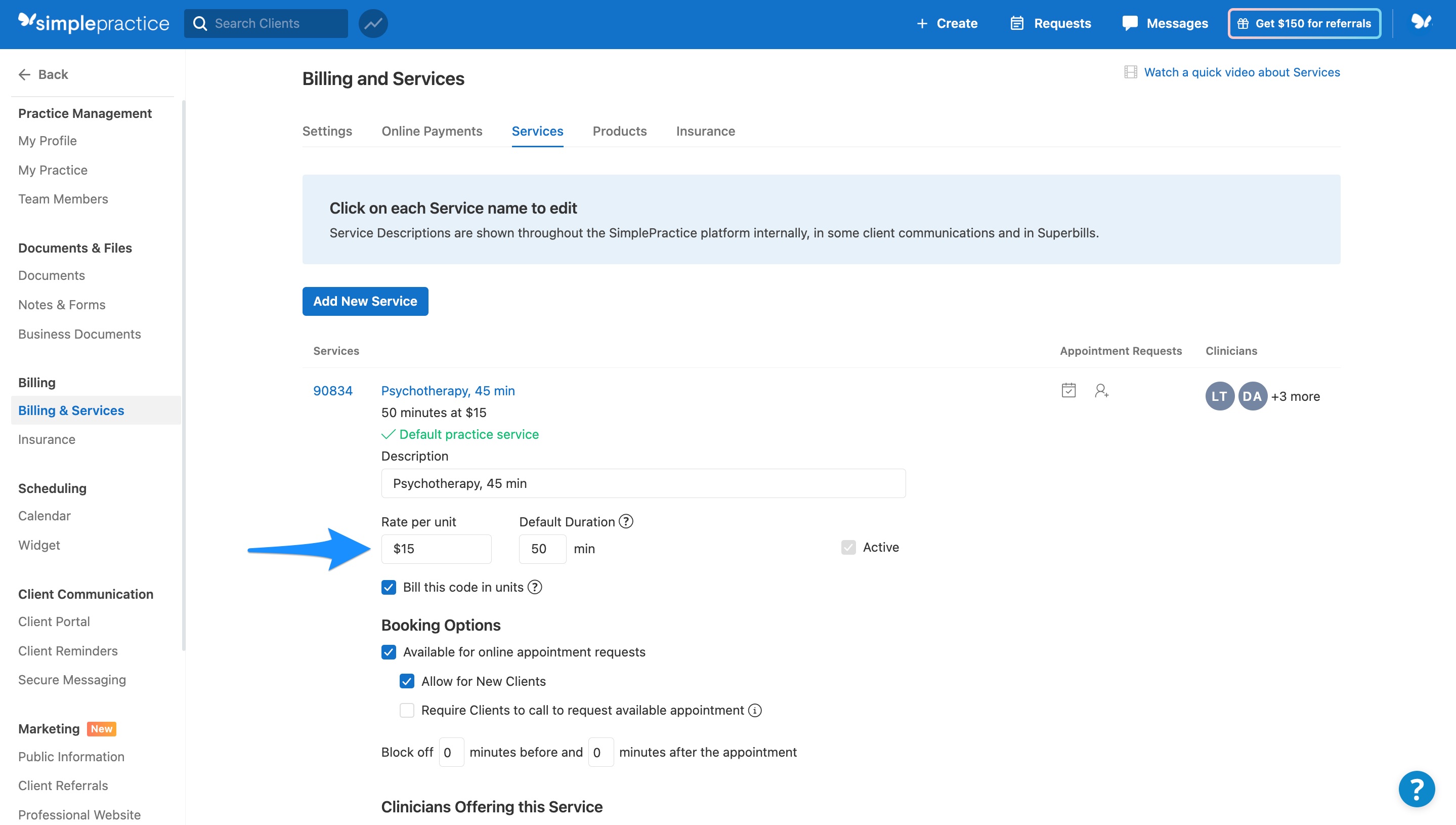Click the video icon next to Watch a quick video
Viewport: 1456px width, 825px height.
pos(1131,72)
